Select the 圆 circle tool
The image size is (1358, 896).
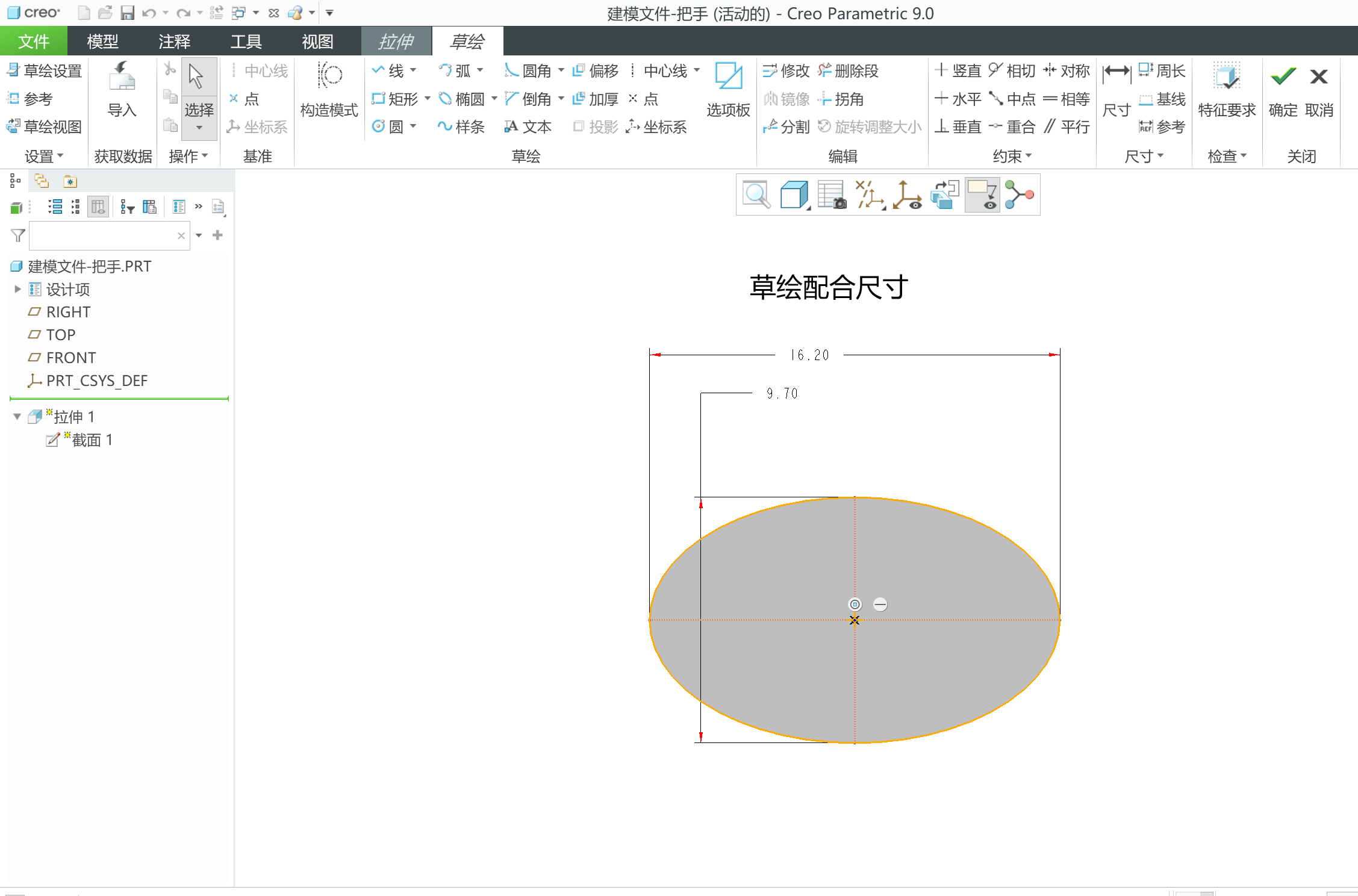tap(388, 126)
